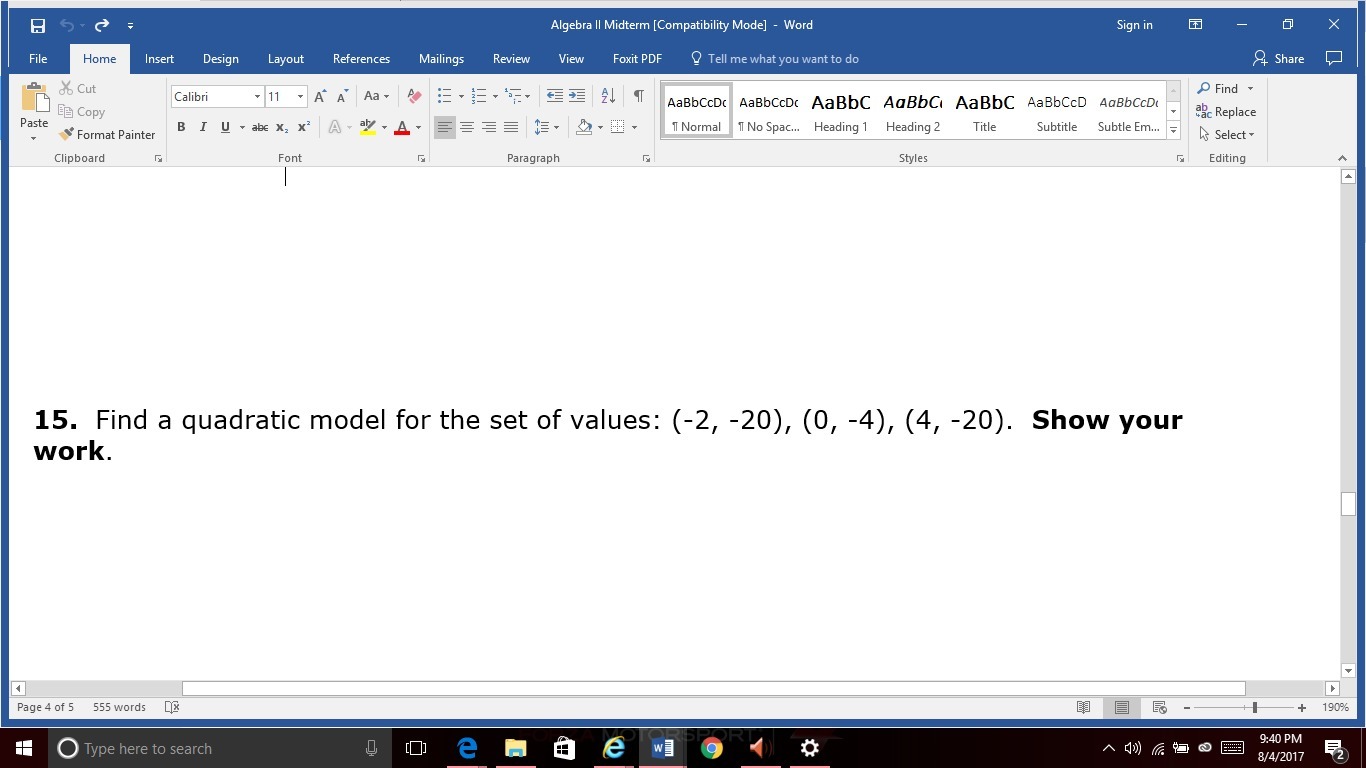
Task: Sort the selected text alphabetically
Action: [608, 96]
